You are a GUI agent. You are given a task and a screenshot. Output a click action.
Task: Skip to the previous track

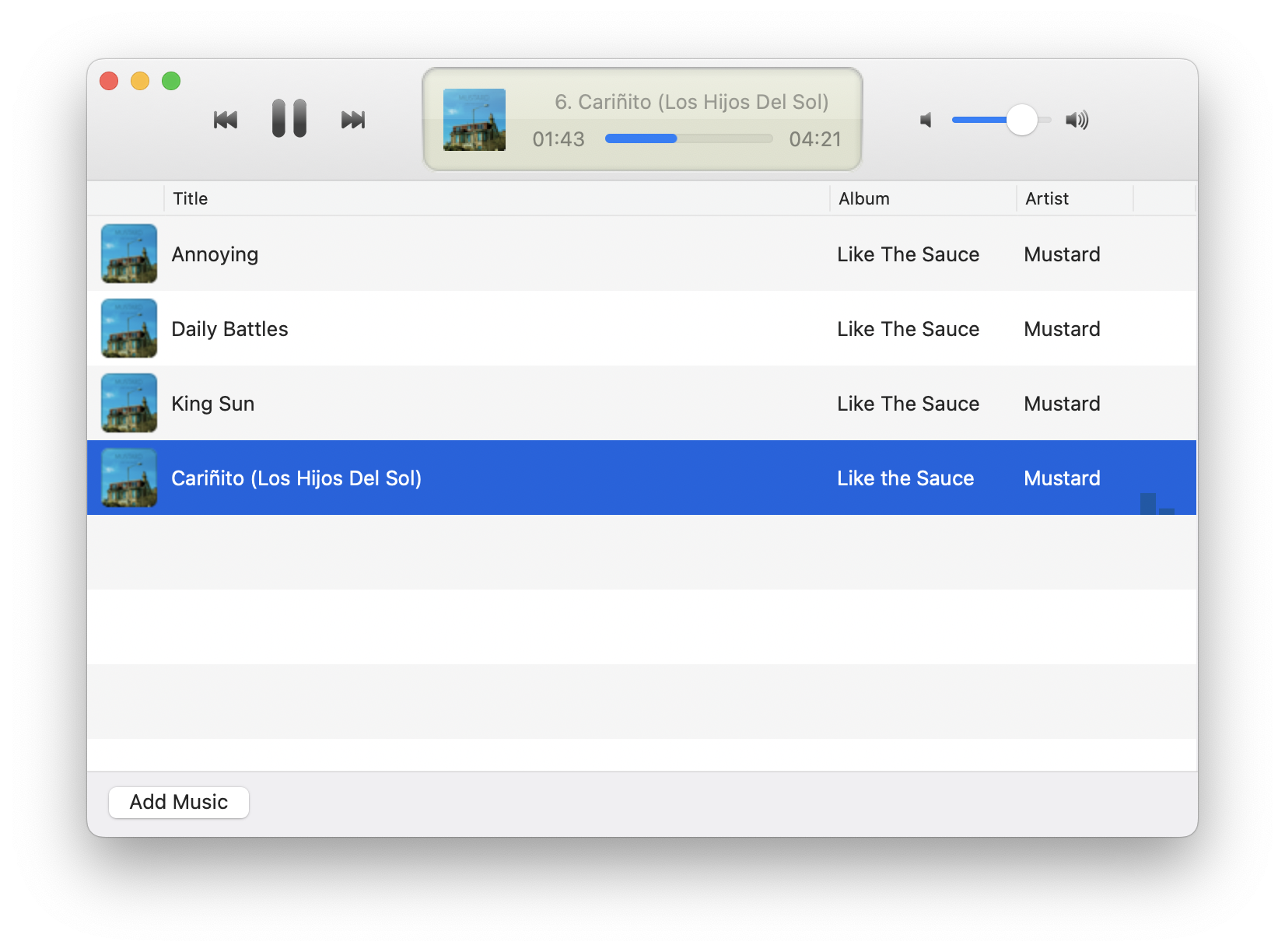tap(226, 120)
